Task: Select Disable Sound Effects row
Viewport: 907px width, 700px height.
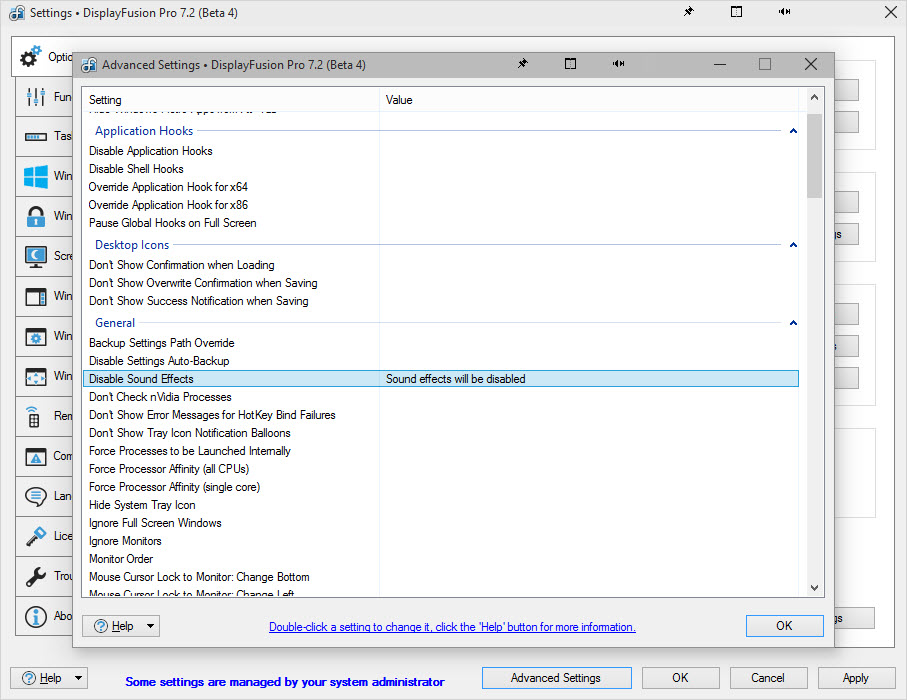Action: pyautogui.click(x=441, y=379)
